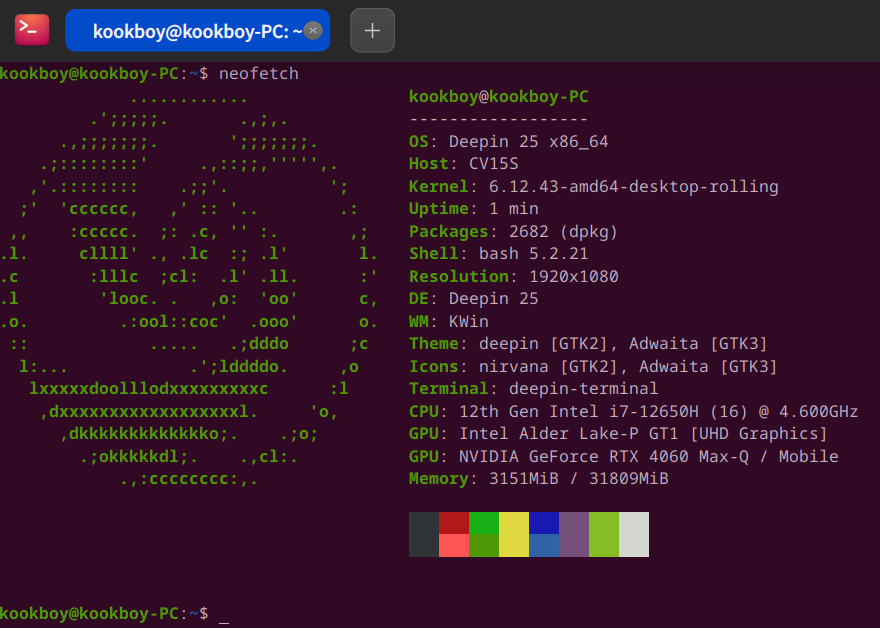Click the 'OS: Deepin 25 x86_64' line
The image size is (880, 628).
tap(508, 141)
